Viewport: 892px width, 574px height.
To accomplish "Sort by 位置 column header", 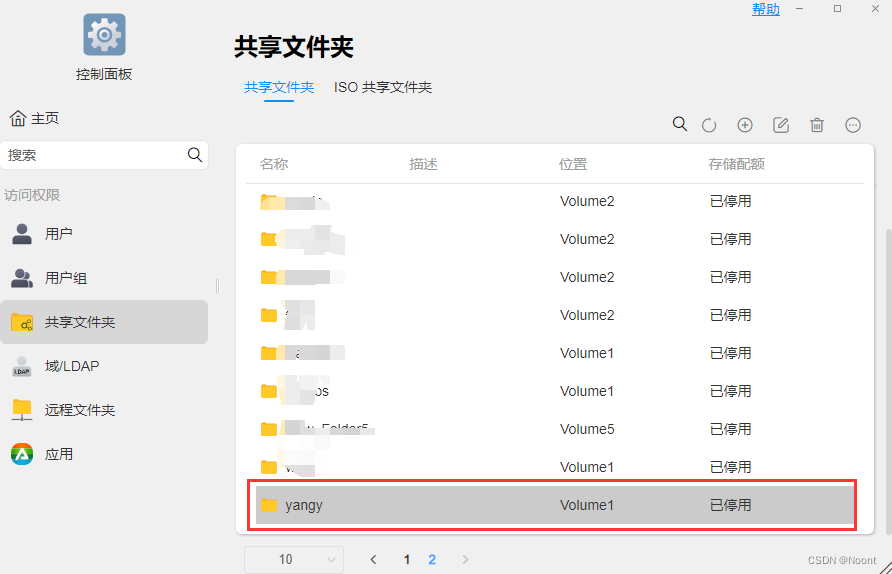I will (573, 164).
